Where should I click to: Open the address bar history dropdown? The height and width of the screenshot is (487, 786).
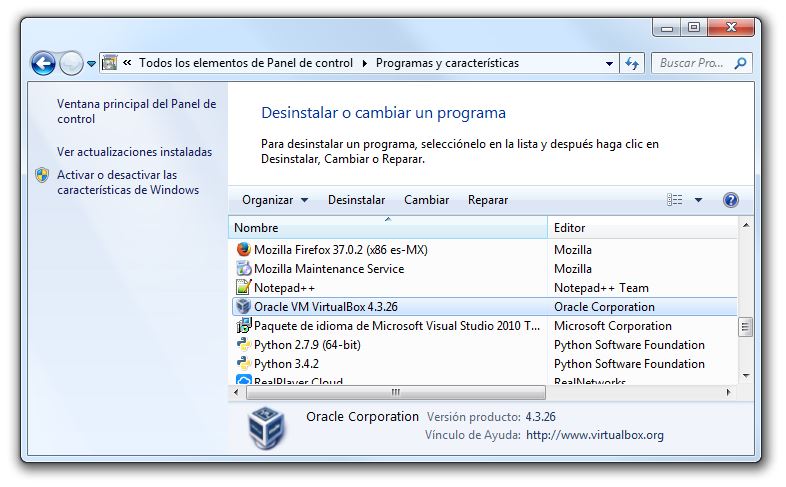[609, 64]
